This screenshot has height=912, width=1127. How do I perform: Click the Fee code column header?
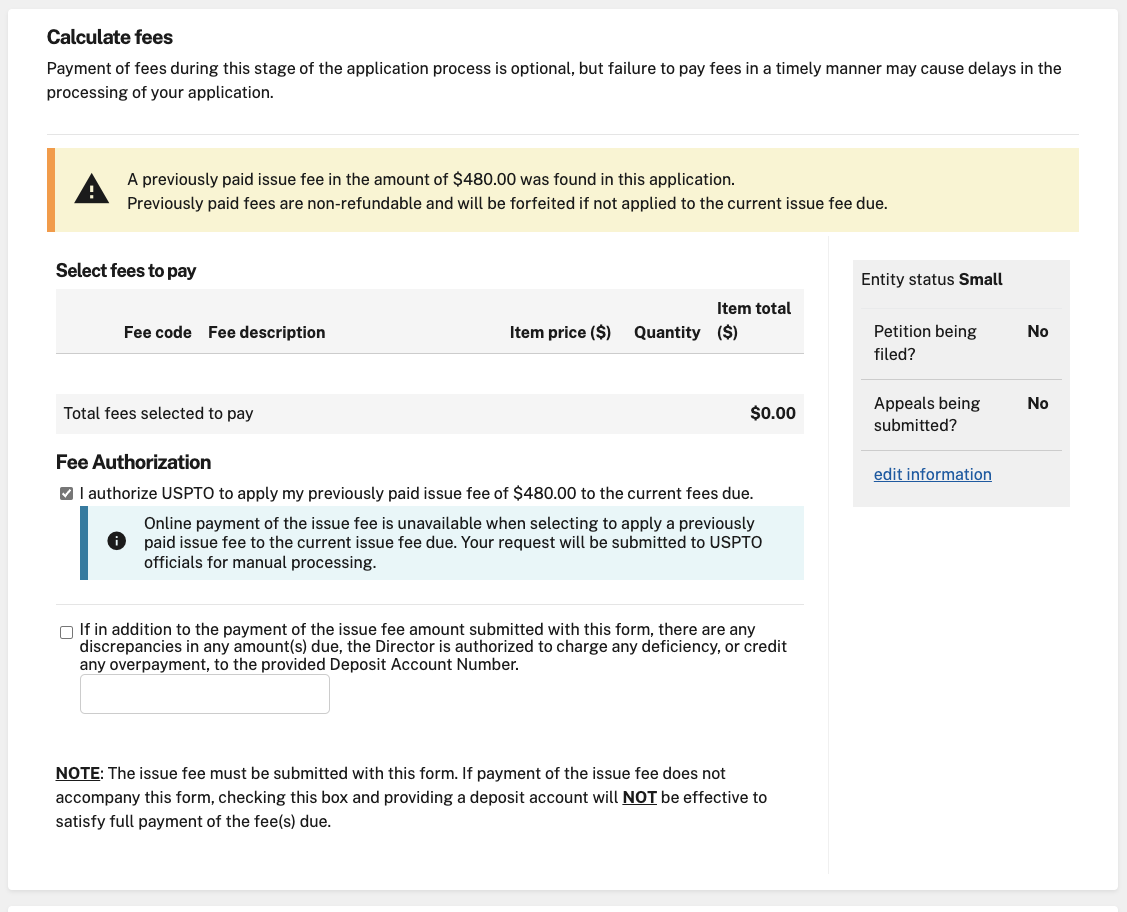click(x=157, y=332)
